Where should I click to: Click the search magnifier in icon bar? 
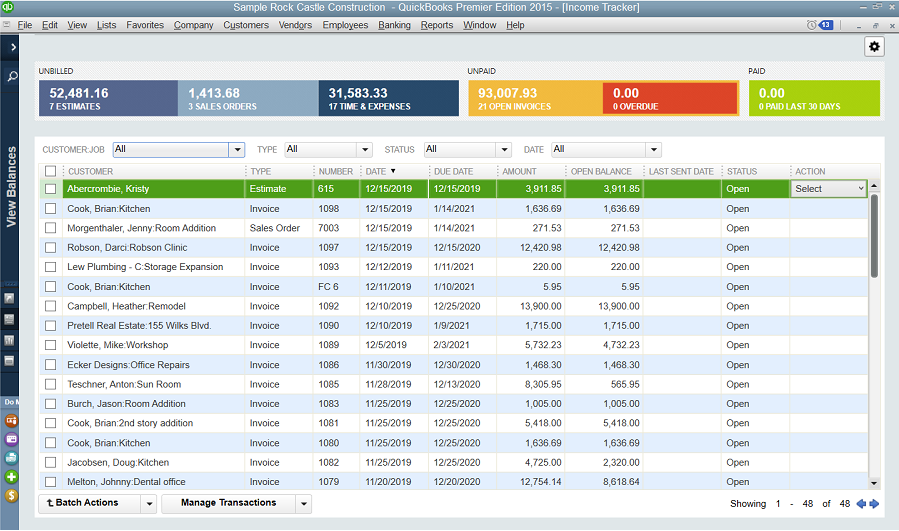coord(12,76)
